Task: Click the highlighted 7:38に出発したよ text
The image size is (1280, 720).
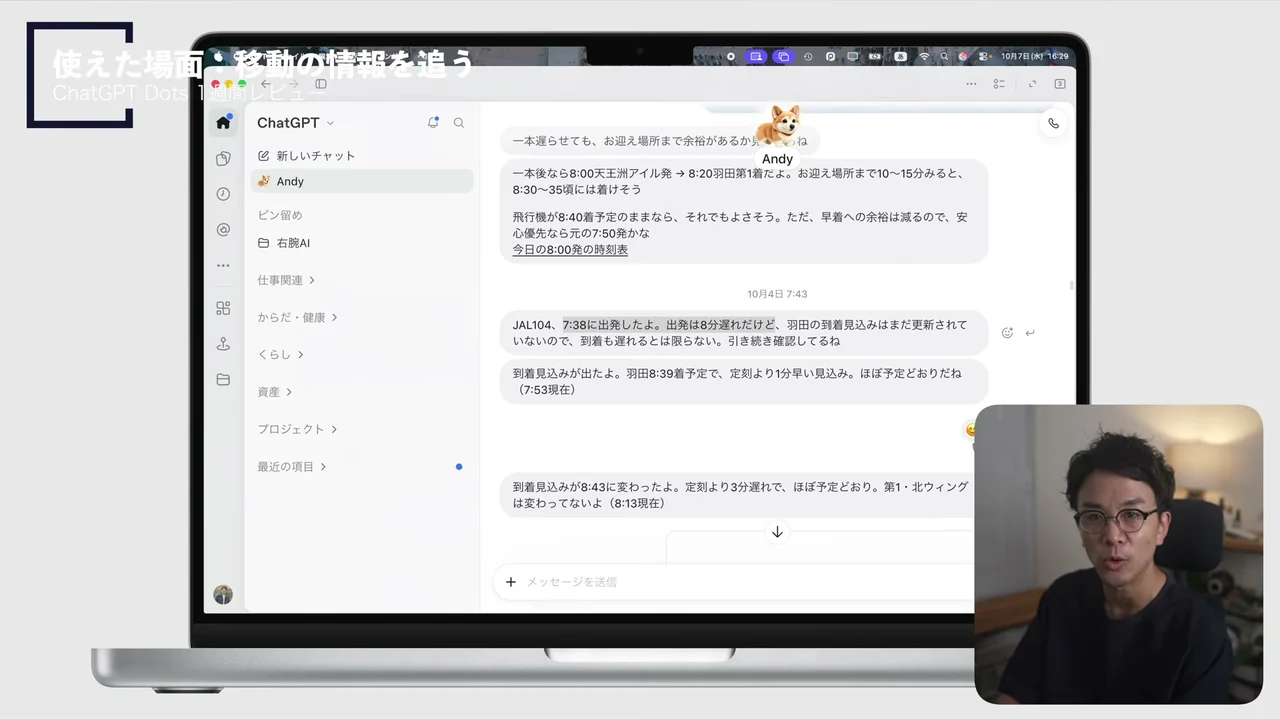Action: [668, 325]
